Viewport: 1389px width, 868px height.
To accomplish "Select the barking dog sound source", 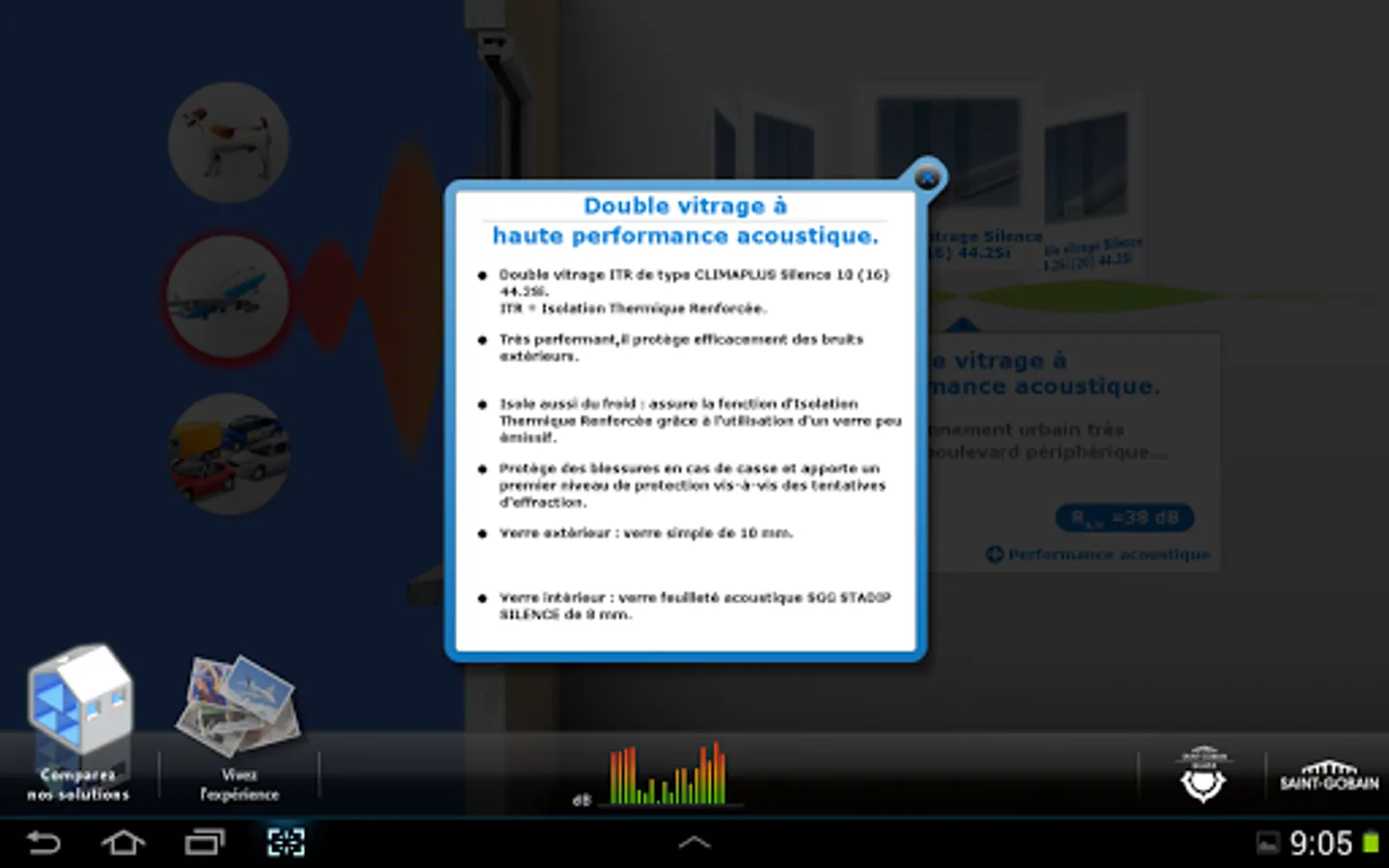I will point(229,142).
